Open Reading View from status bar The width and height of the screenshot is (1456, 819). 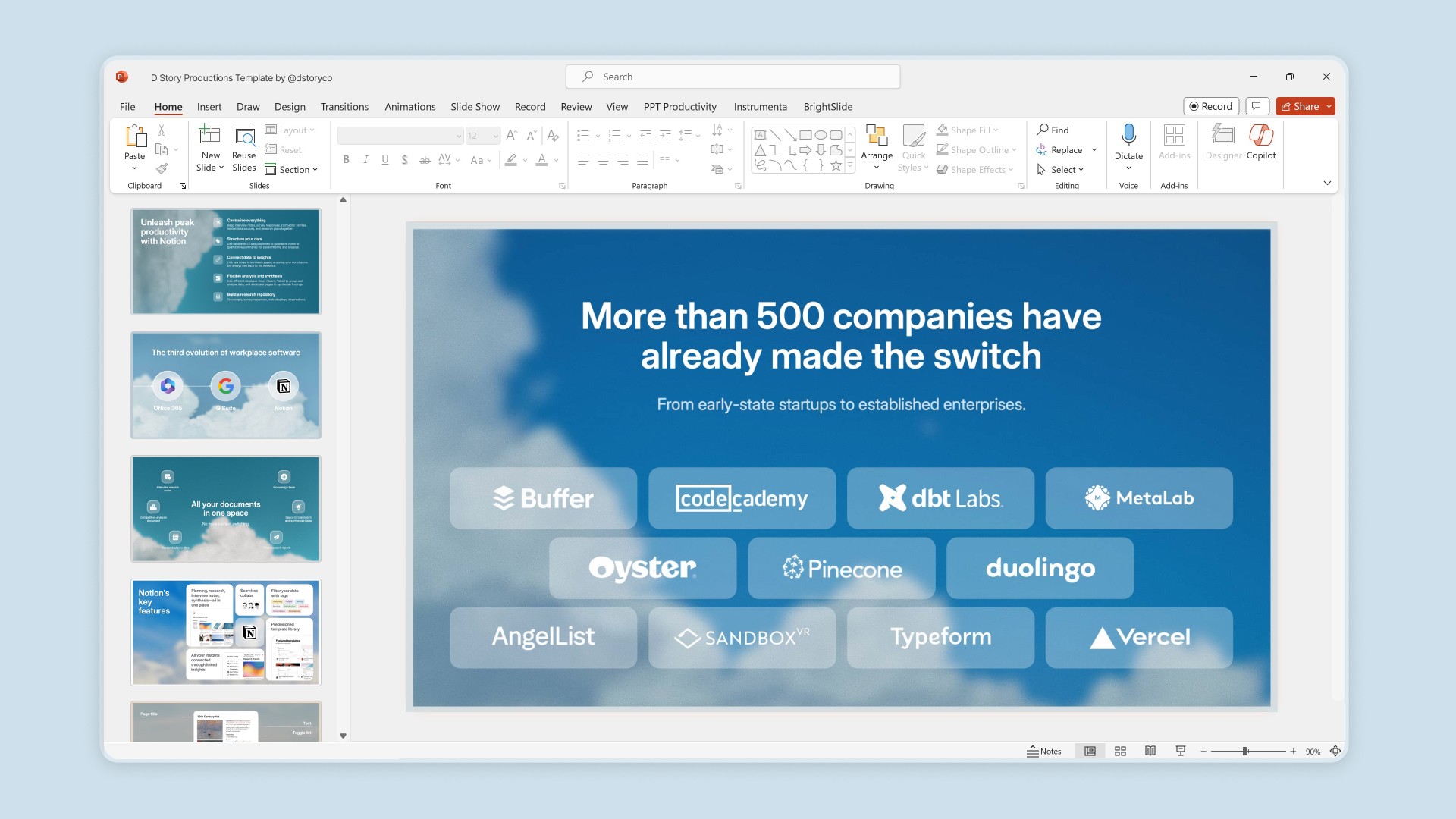pyautogui.click(x=1150, y=751)
